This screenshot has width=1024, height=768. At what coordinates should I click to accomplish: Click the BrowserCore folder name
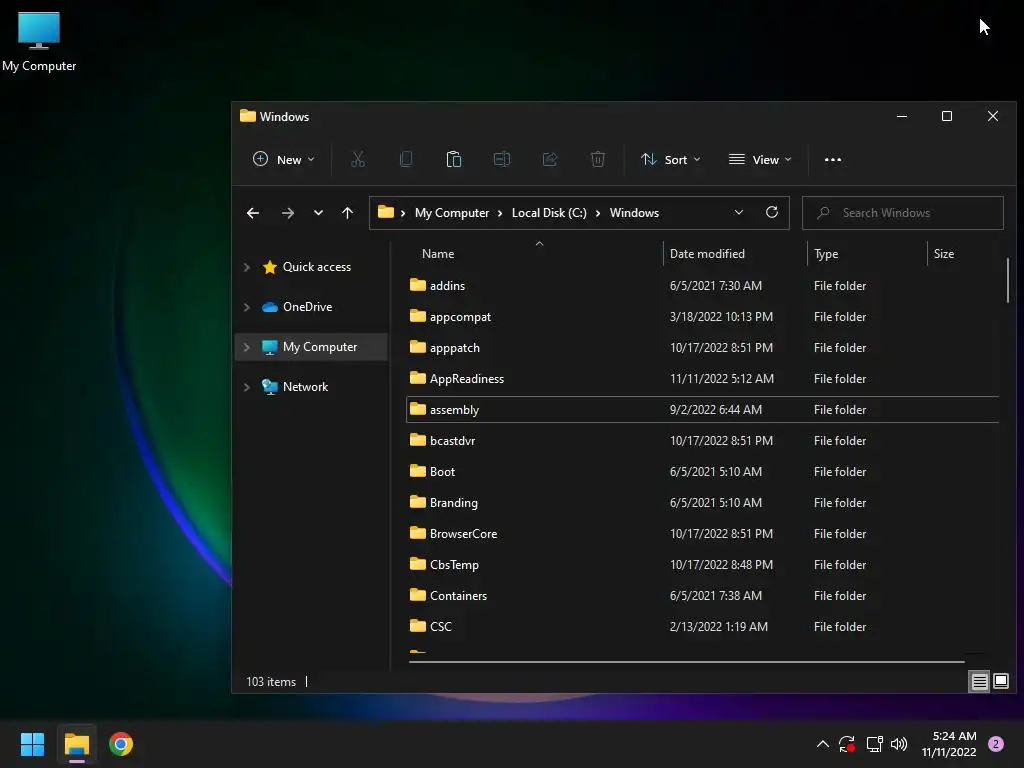464,534
